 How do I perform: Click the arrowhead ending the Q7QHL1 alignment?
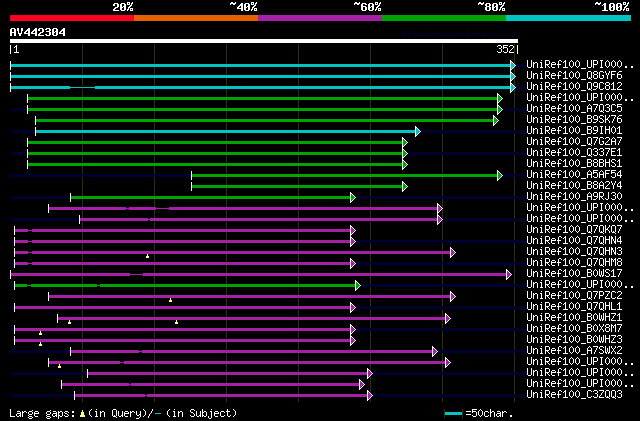353,308
